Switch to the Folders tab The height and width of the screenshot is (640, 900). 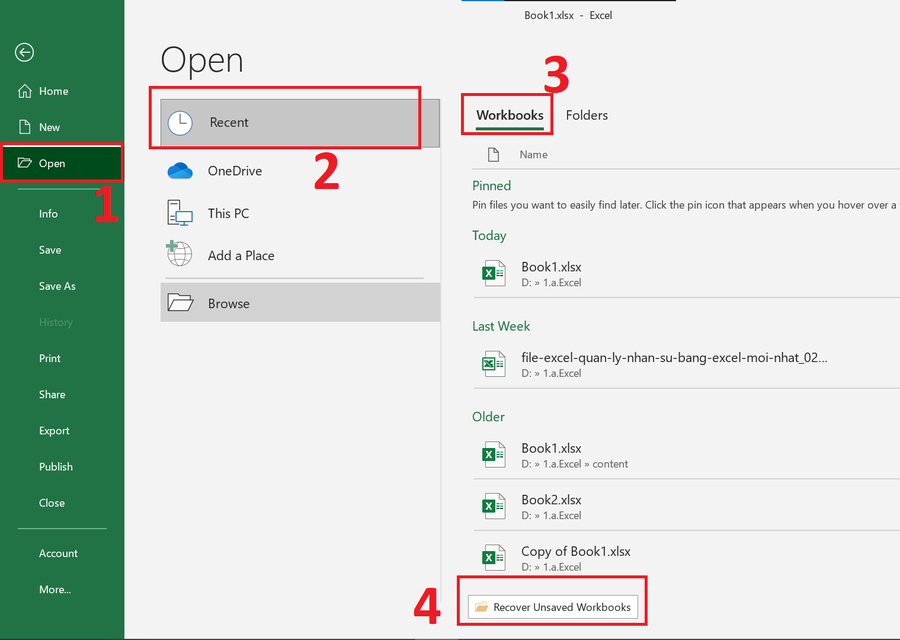[587, 115]
